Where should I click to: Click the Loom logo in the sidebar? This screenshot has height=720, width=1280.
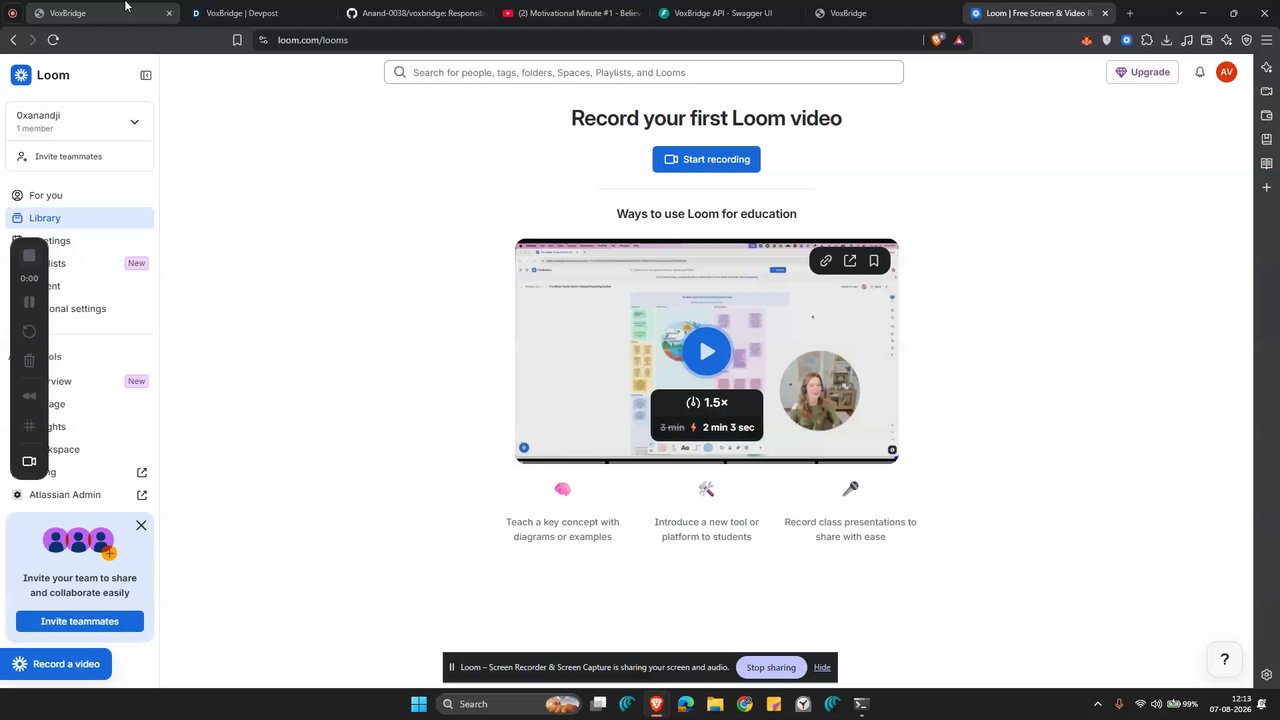pos(40,75)
